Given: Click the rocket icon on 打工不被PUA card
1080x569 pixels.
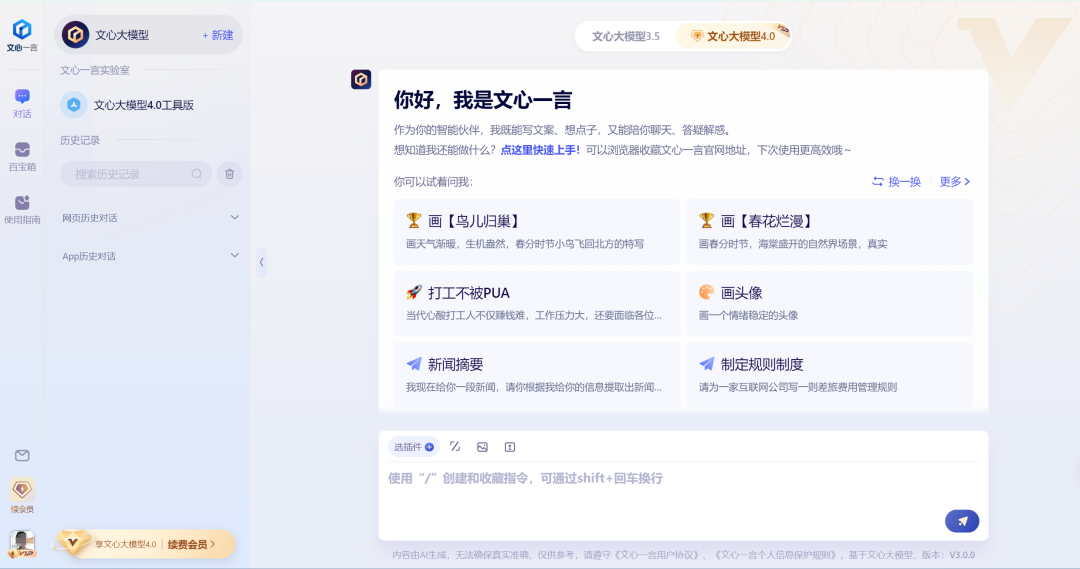Looking at the screenshot, I should click(x=413, y=292).
